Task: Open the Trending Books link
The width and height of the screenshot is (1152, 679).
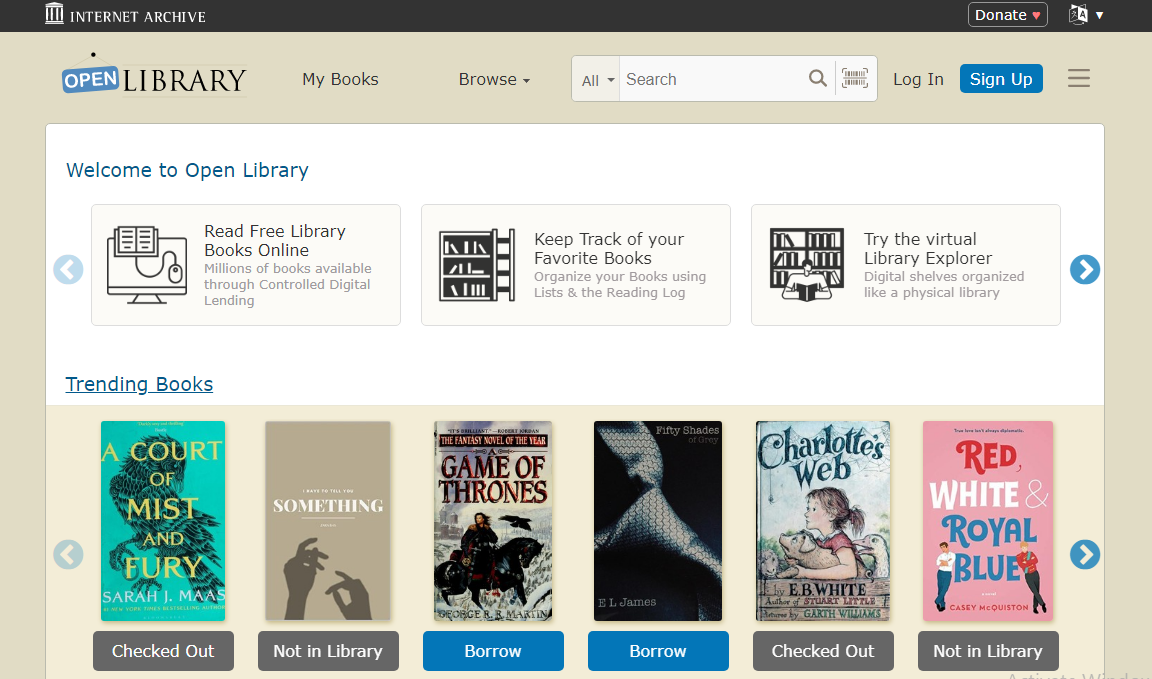Action: click(x=140, y=384)
